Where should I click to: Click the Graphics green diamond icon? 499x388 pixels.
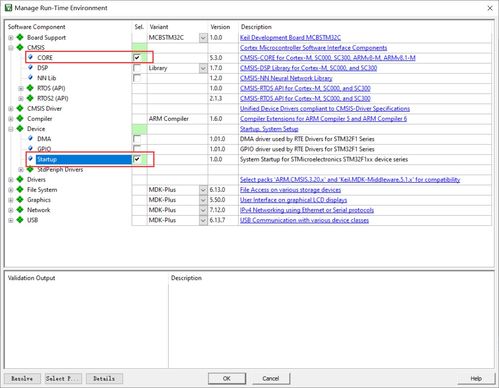tap(20, 200)
